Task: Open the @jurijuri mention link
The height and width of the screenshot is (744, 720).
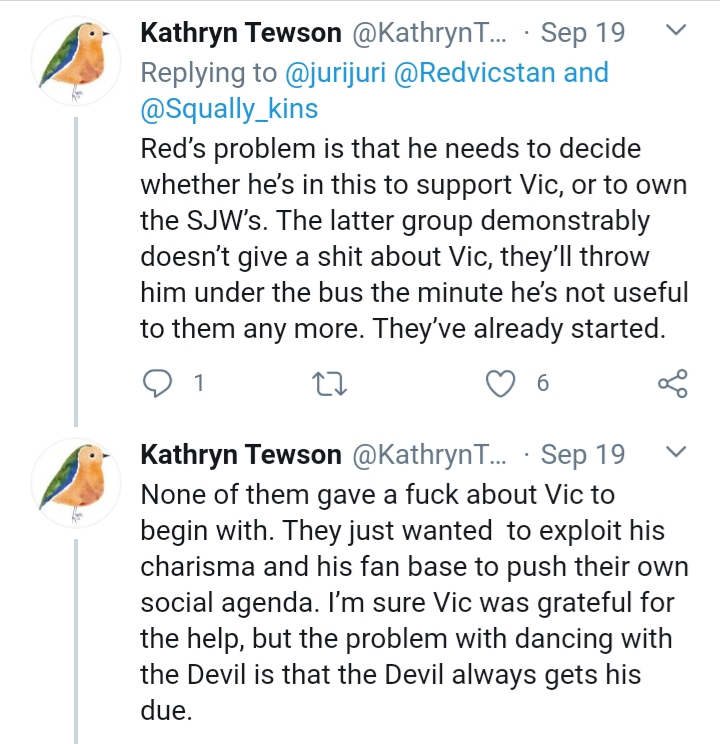Action: [335, 73]
